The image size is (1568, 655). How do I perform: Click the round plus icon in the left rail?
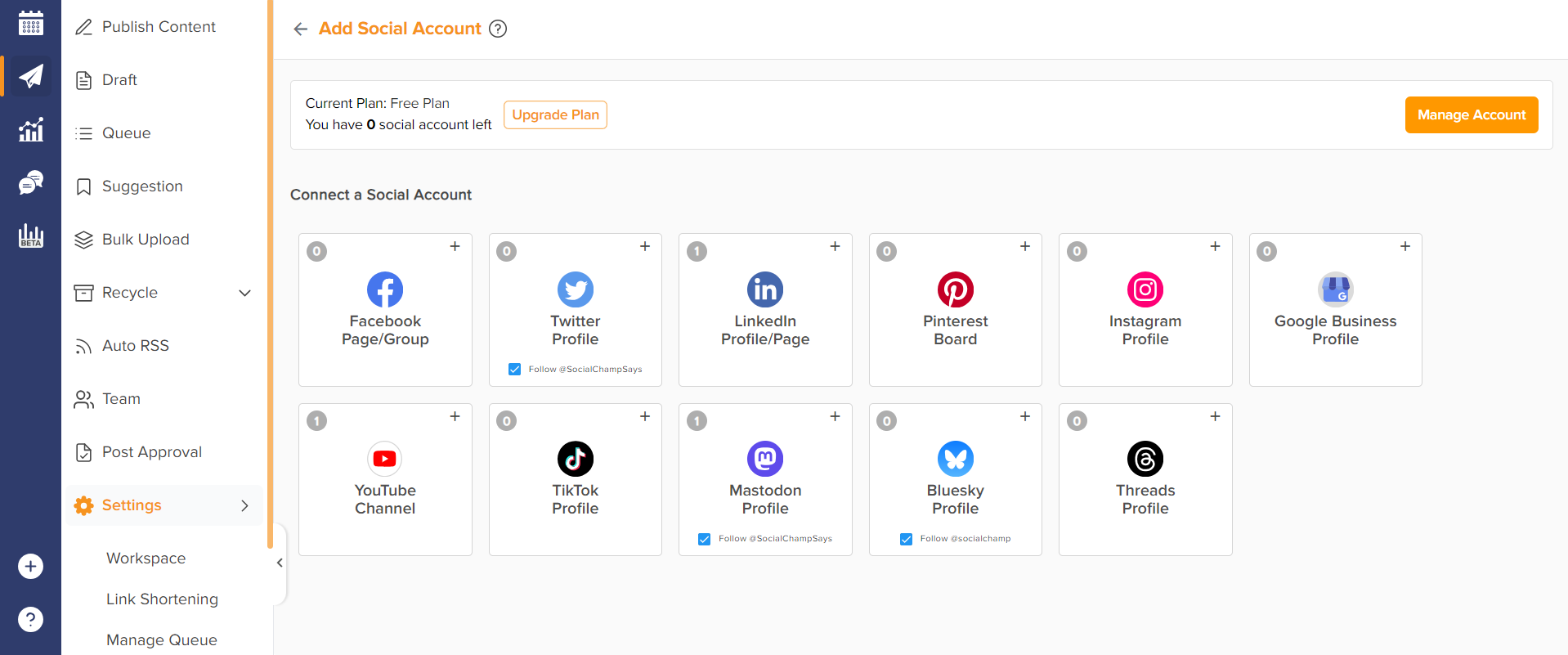31,566
